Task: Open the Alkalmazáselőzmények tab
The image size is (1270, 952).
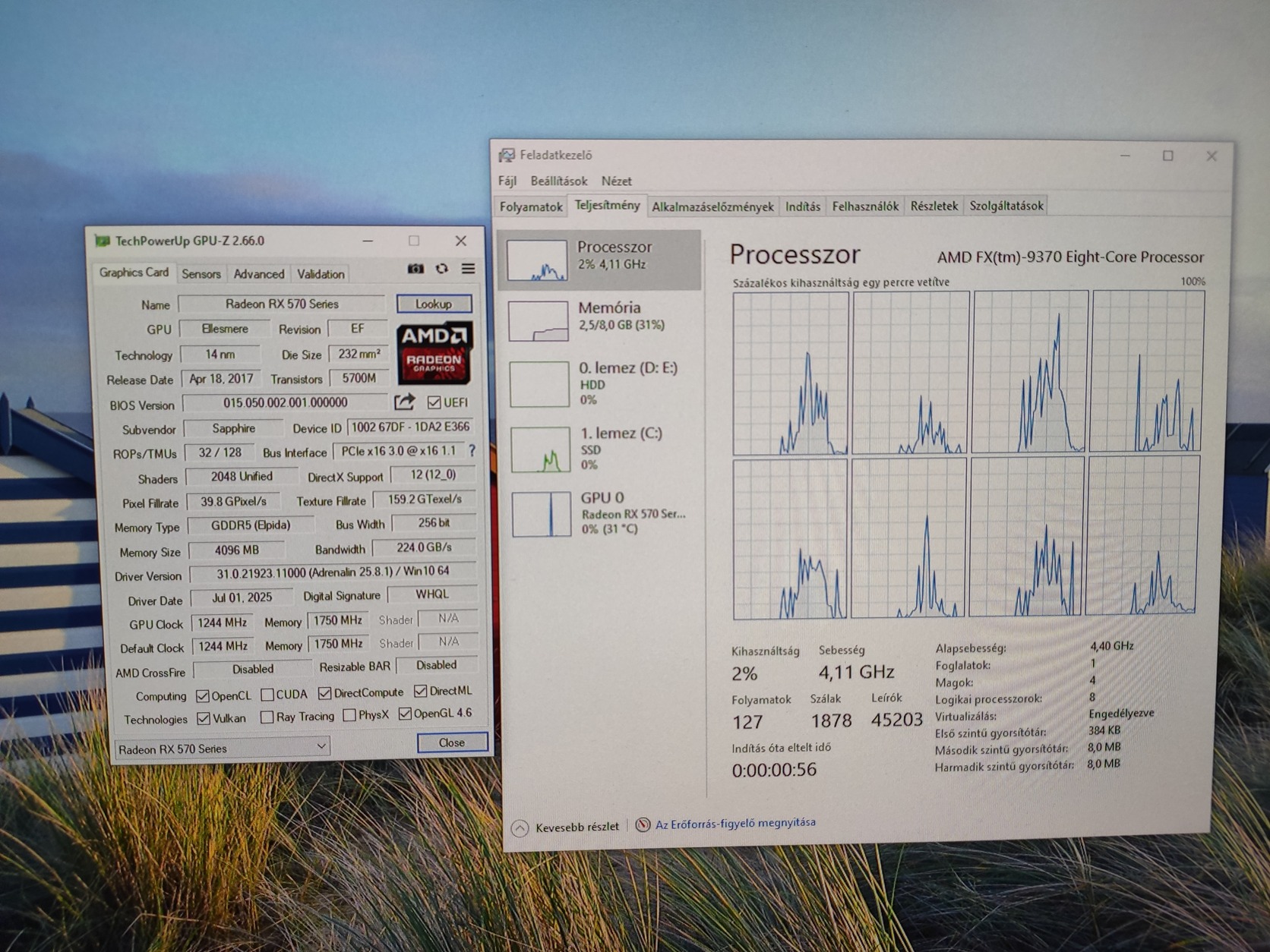Action: click(x=712, y=206)
